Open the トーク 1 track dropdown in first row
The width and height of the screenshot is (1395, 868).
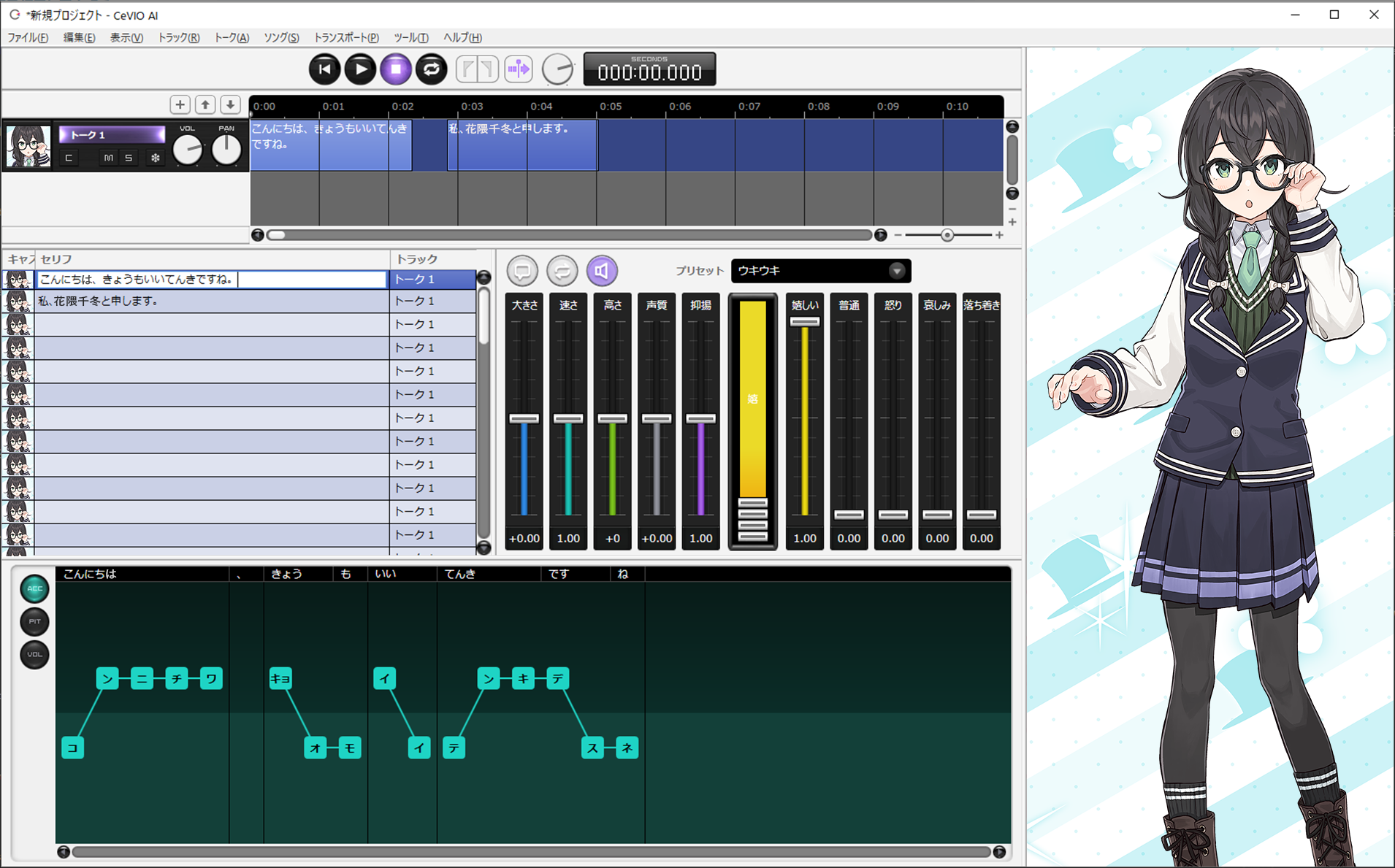(x=432, y=280)
